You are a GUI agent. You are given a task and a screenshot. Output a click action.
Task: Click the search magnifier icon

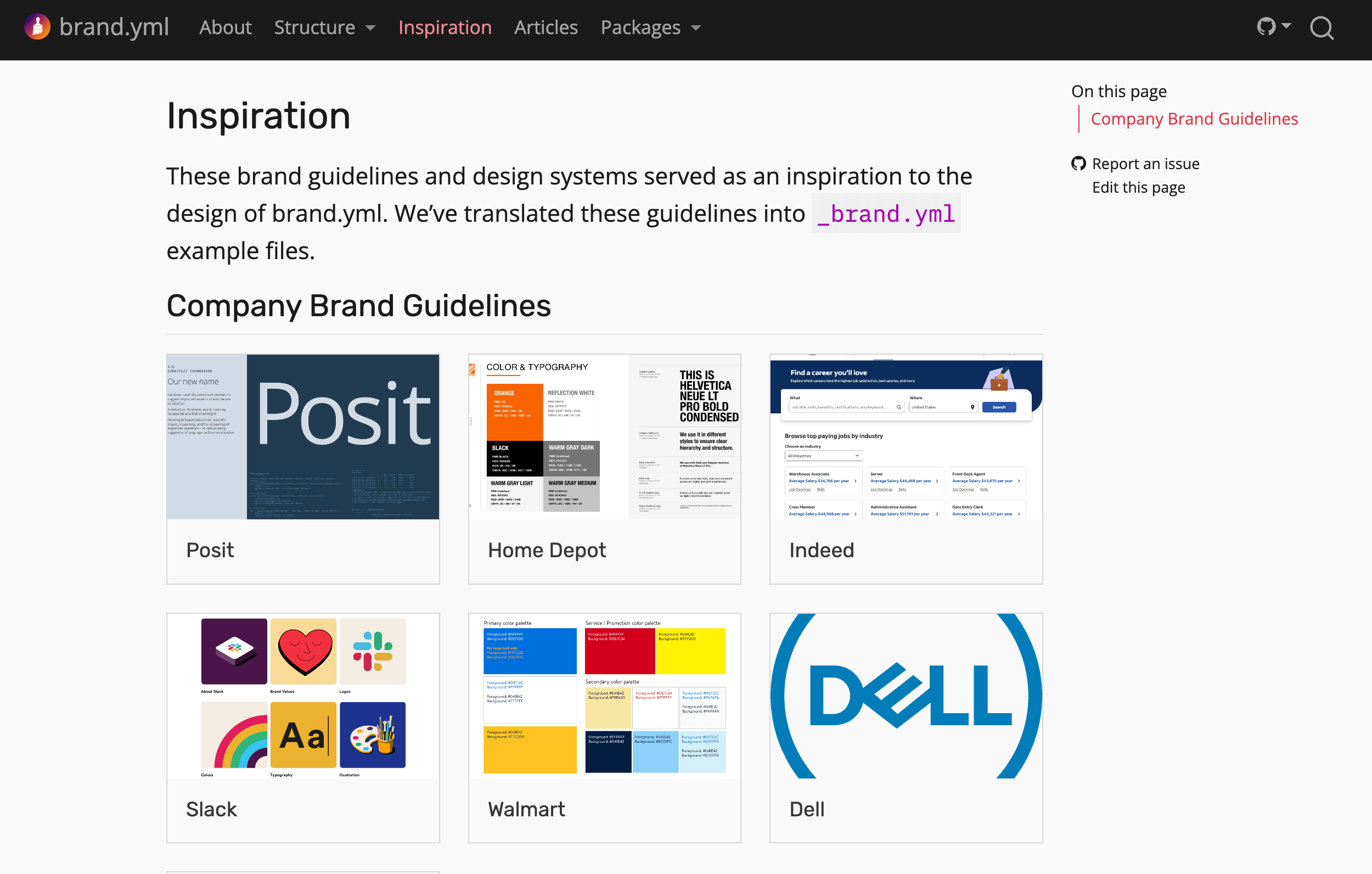point(1322,27)
